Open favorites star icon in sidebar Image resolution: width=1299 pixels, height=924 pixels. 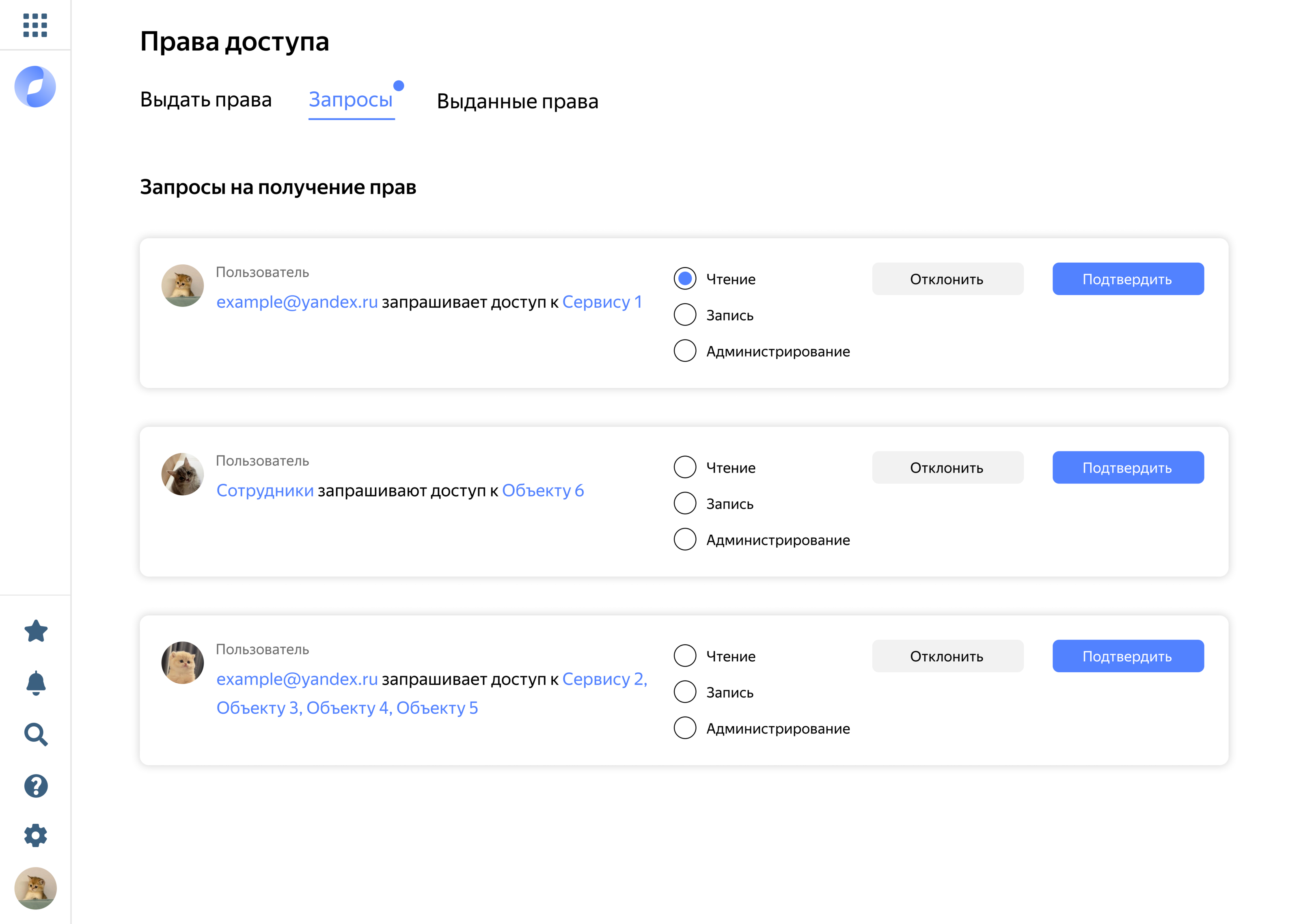[36, 631]
